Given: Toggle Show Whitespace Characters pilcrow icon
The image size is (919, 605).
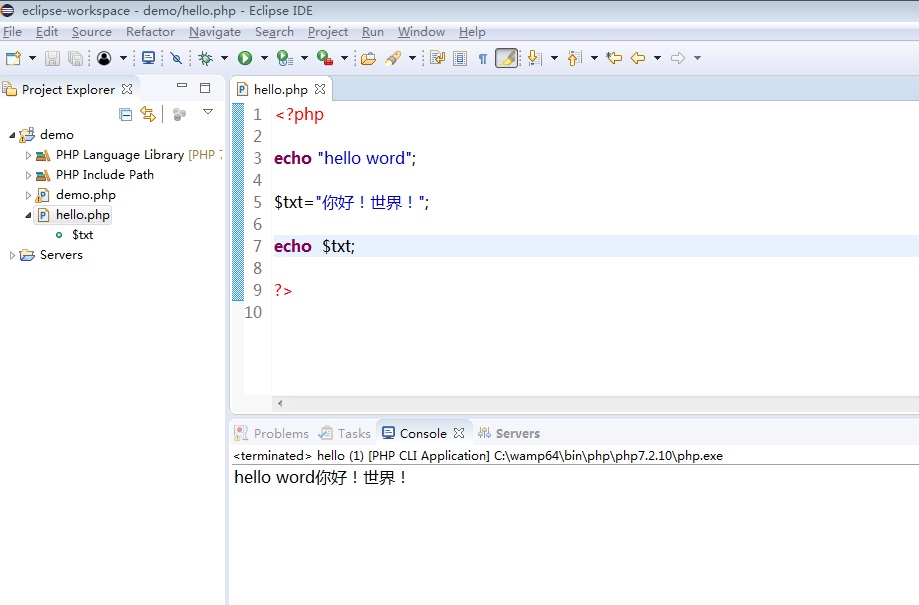Looking at the screenshot, I should click(x=483, y=58).
